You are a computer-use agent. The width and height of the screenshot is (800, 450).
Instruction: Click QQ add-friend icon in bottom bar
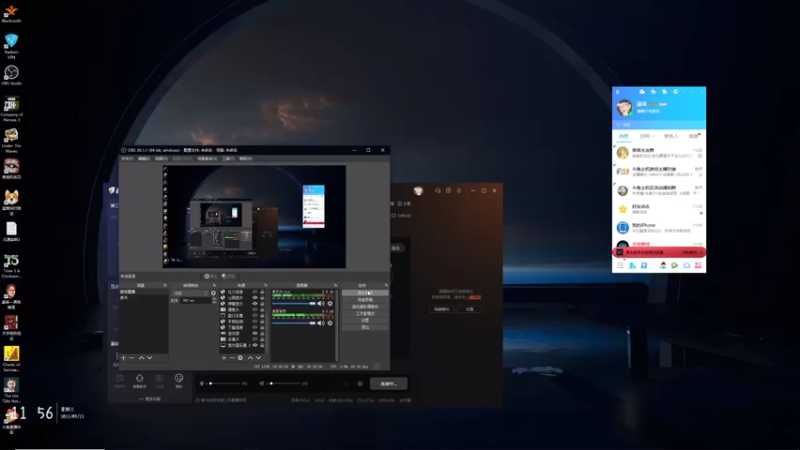coord(632,265)
